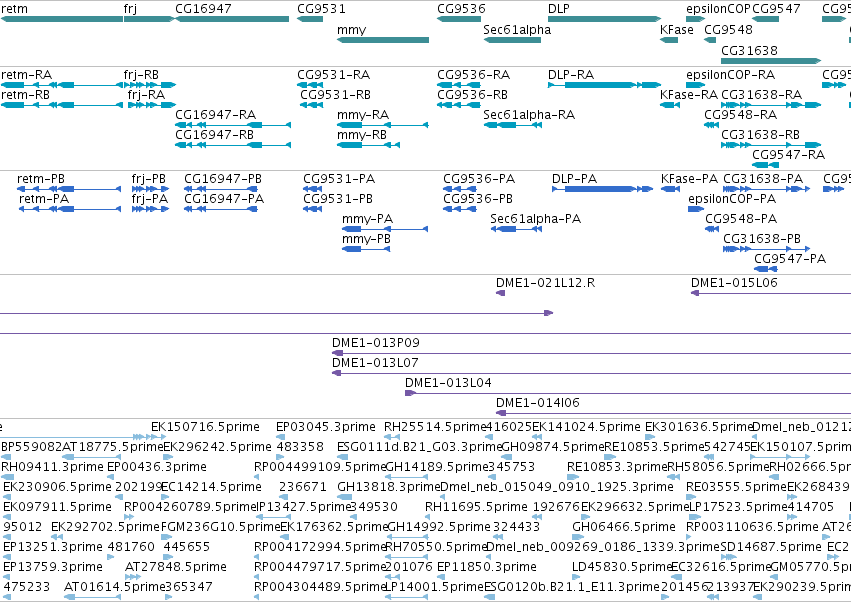Click the CG9548-PA protein feature
This screenshot has width=851, height=602.
(712, 229)
